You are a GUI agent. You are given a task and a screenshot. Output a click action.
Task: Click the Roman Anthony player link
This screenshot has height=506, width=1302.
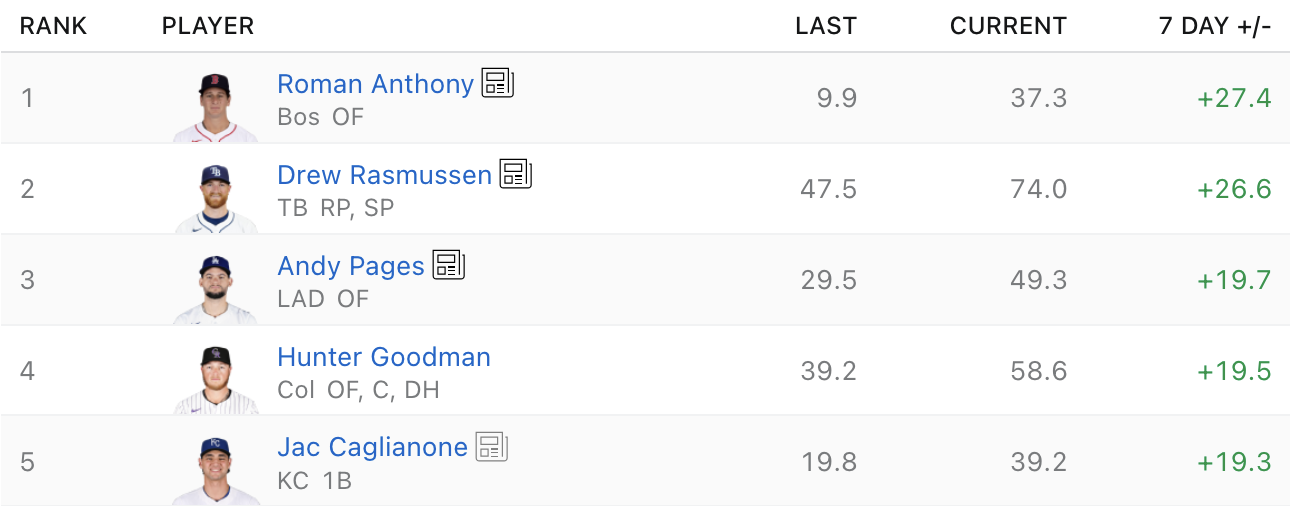point(375,84)
